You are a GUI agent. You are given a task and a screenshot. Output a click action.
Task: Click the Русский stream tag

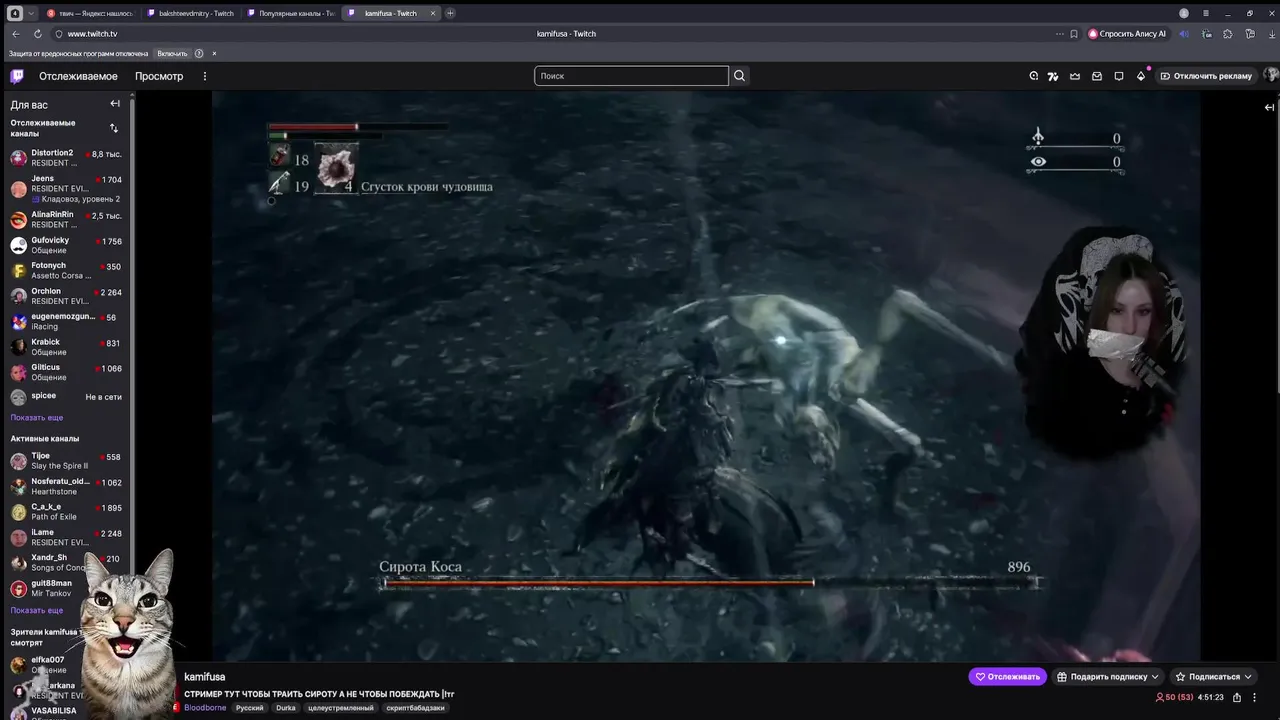tap(250, 708)
